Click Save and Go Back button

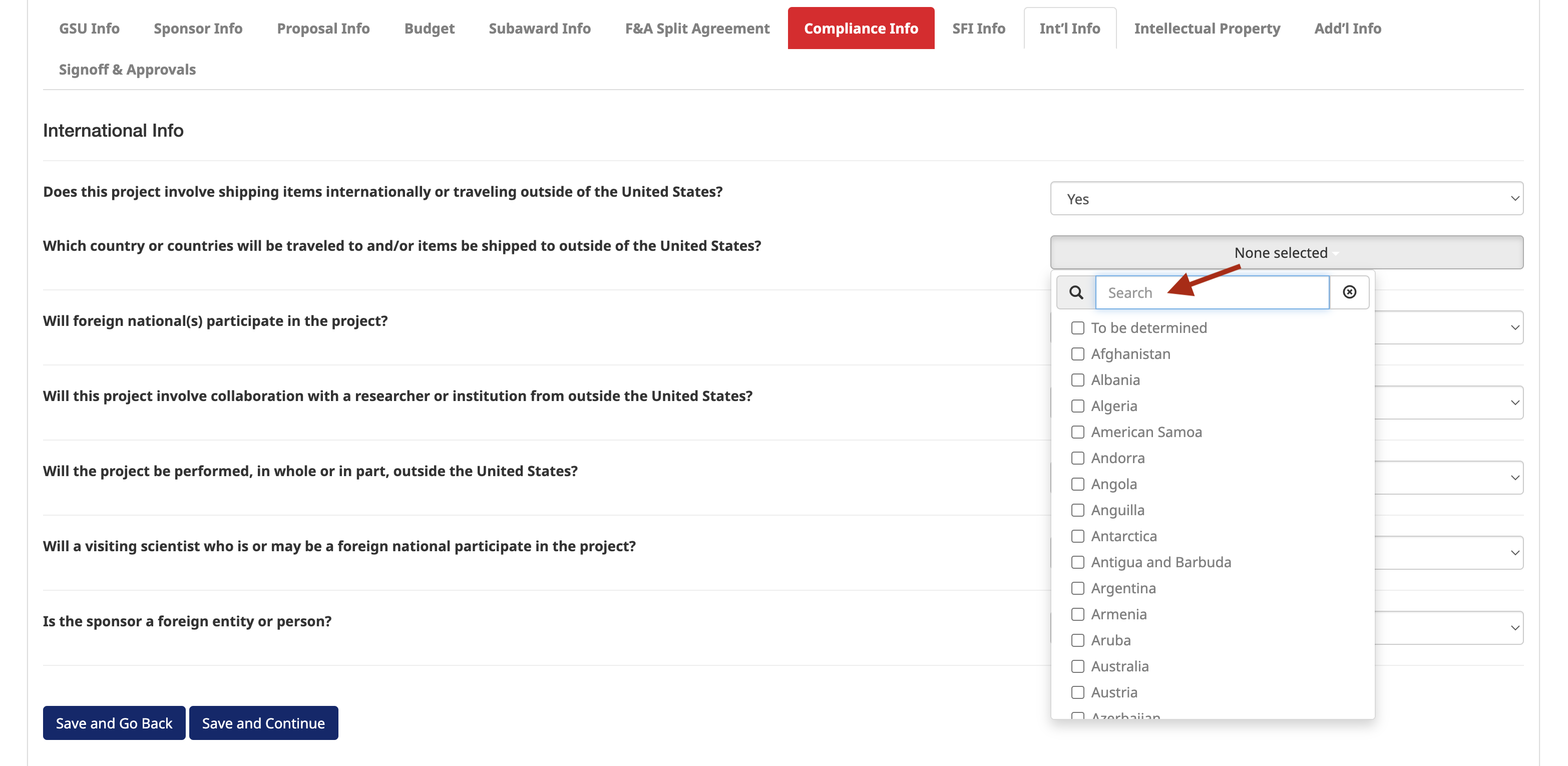(x=114, y=723)
